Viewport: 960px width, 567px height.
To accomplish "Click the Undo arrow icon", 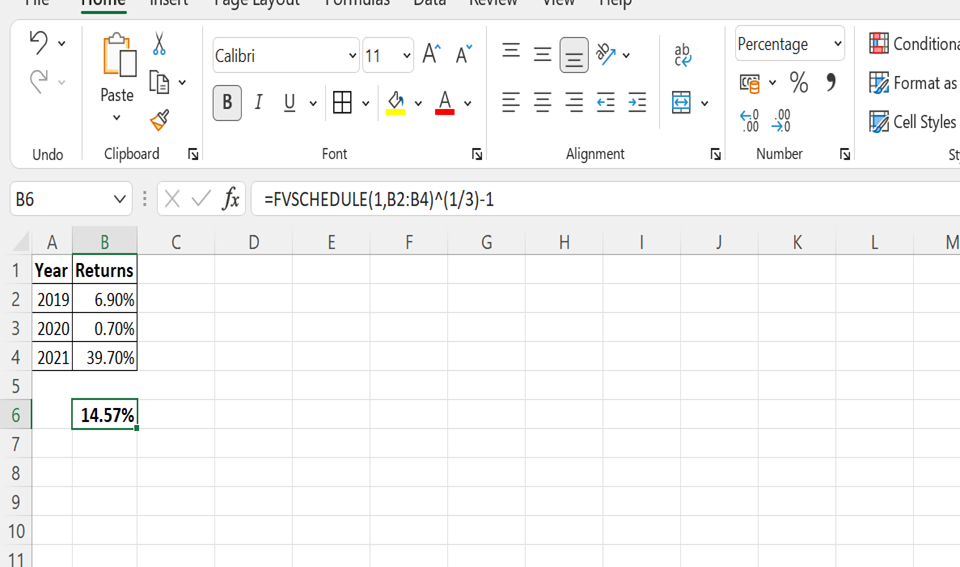I will click(x=39, y=42).
